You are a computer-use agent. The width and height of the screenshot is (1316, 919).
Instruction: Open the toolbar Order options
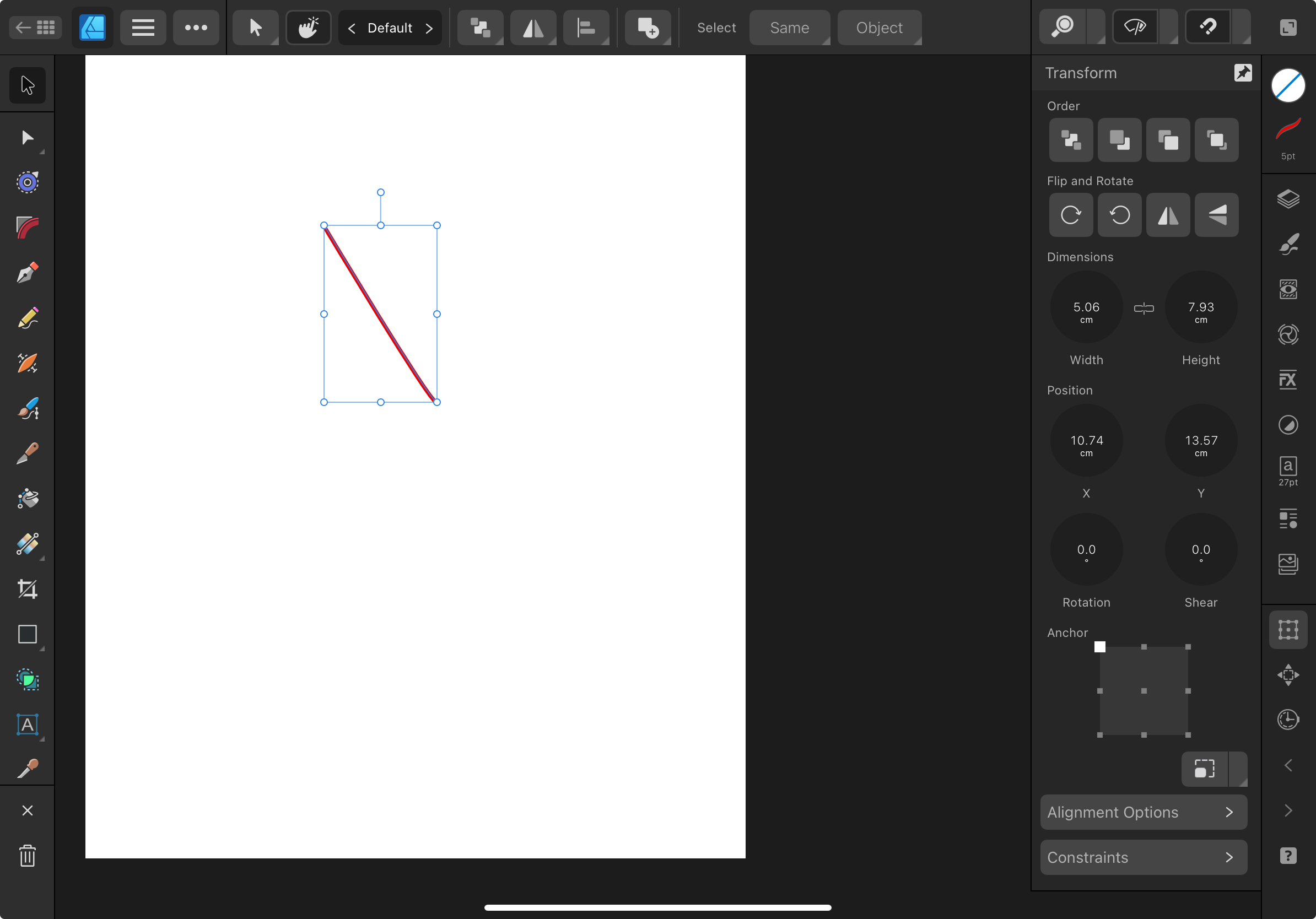[481, 28]
